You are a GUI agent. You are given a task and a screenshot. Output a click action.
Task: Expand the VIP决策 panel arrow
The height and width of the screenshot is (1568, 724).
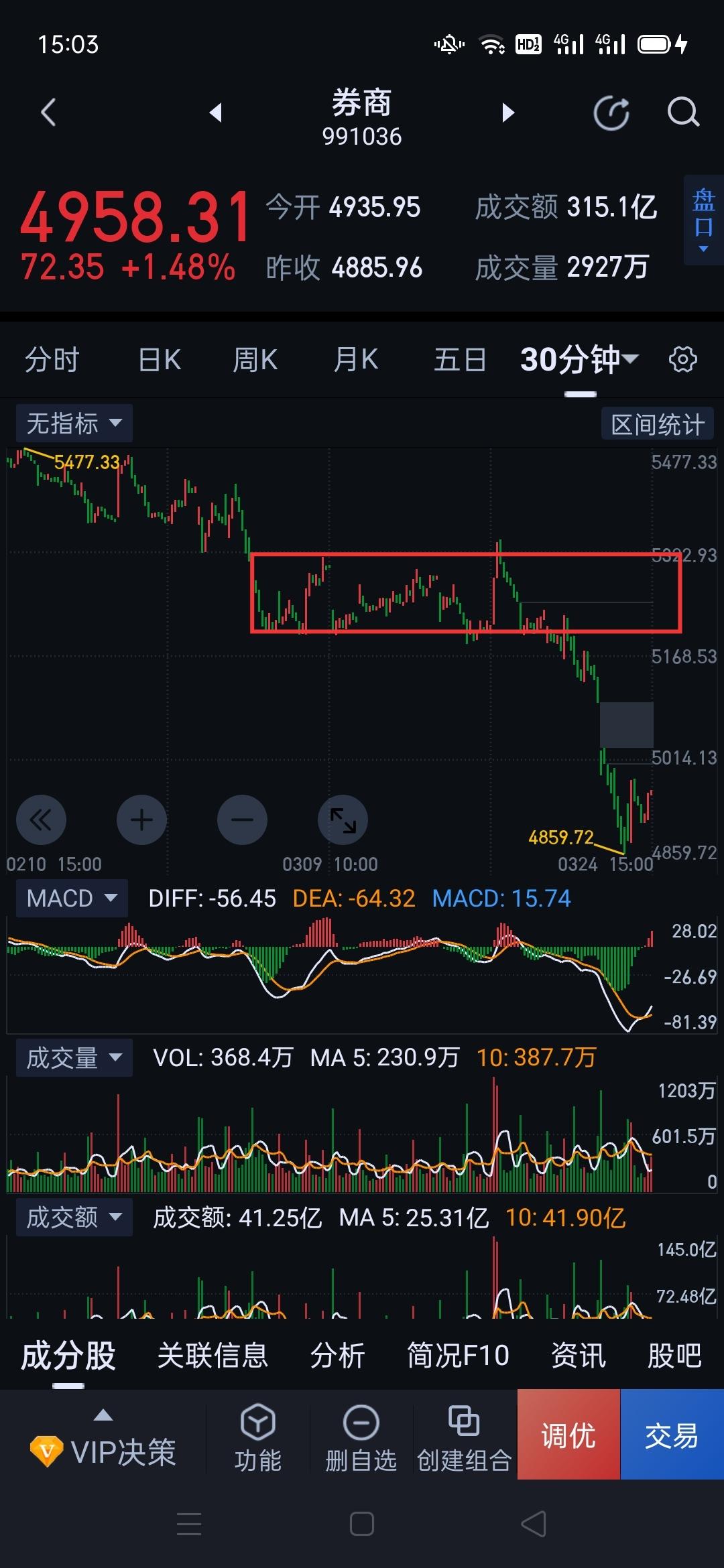(x=103, y=1415)
